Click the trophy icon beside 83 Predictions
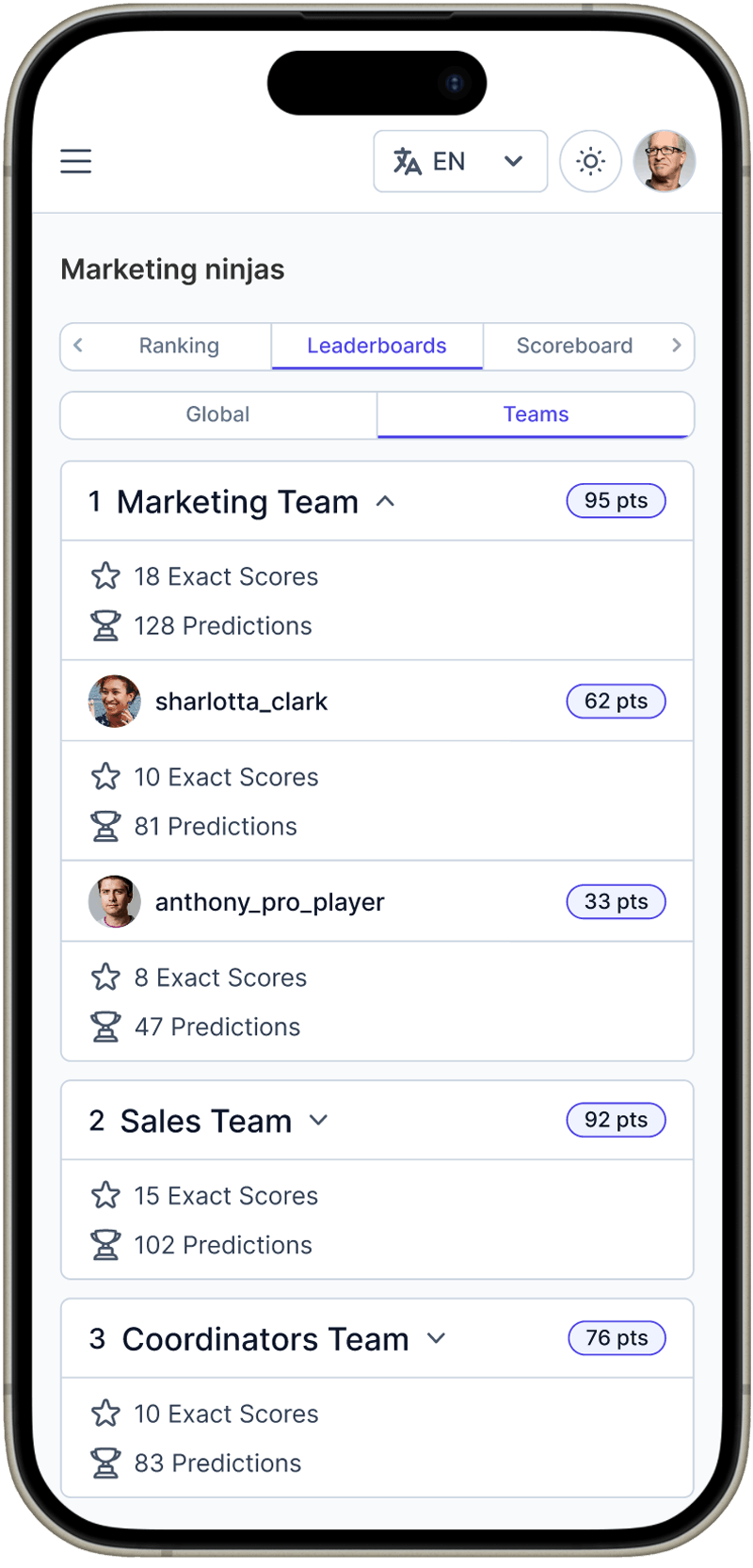The height and width of the screenshot is (1568, 753). [x=106, y=1463]
